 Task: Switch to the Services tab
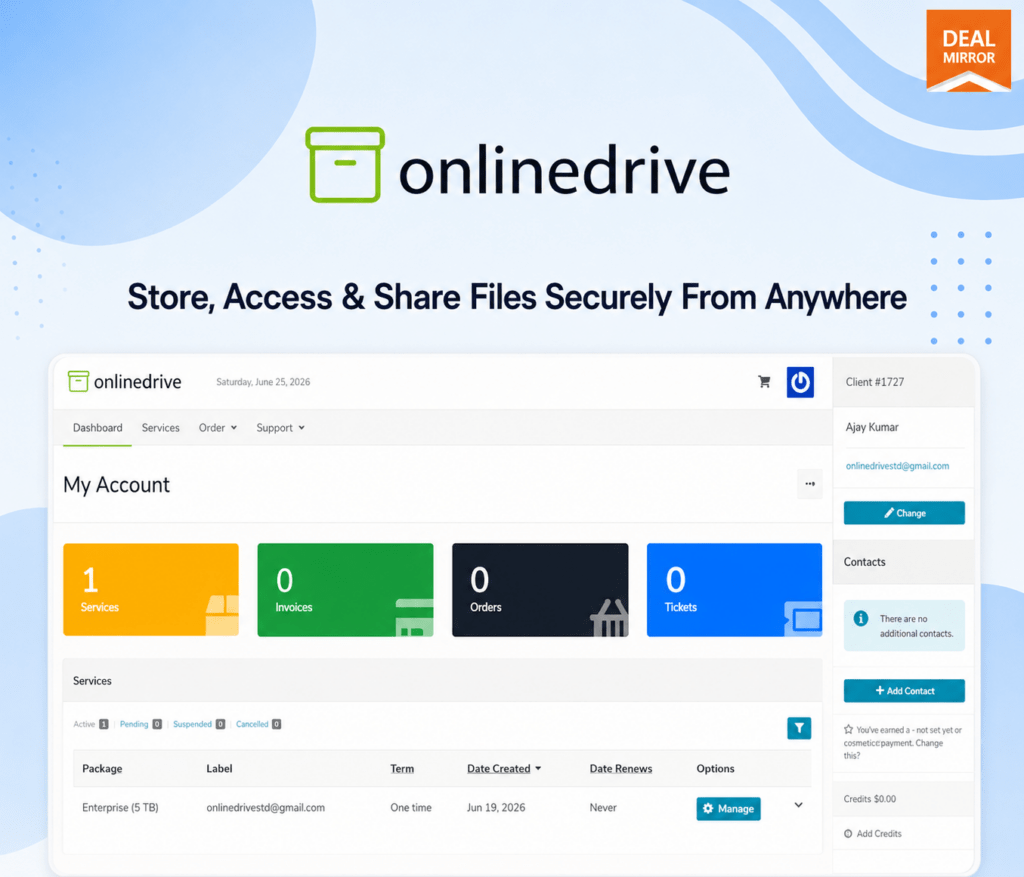161,428
